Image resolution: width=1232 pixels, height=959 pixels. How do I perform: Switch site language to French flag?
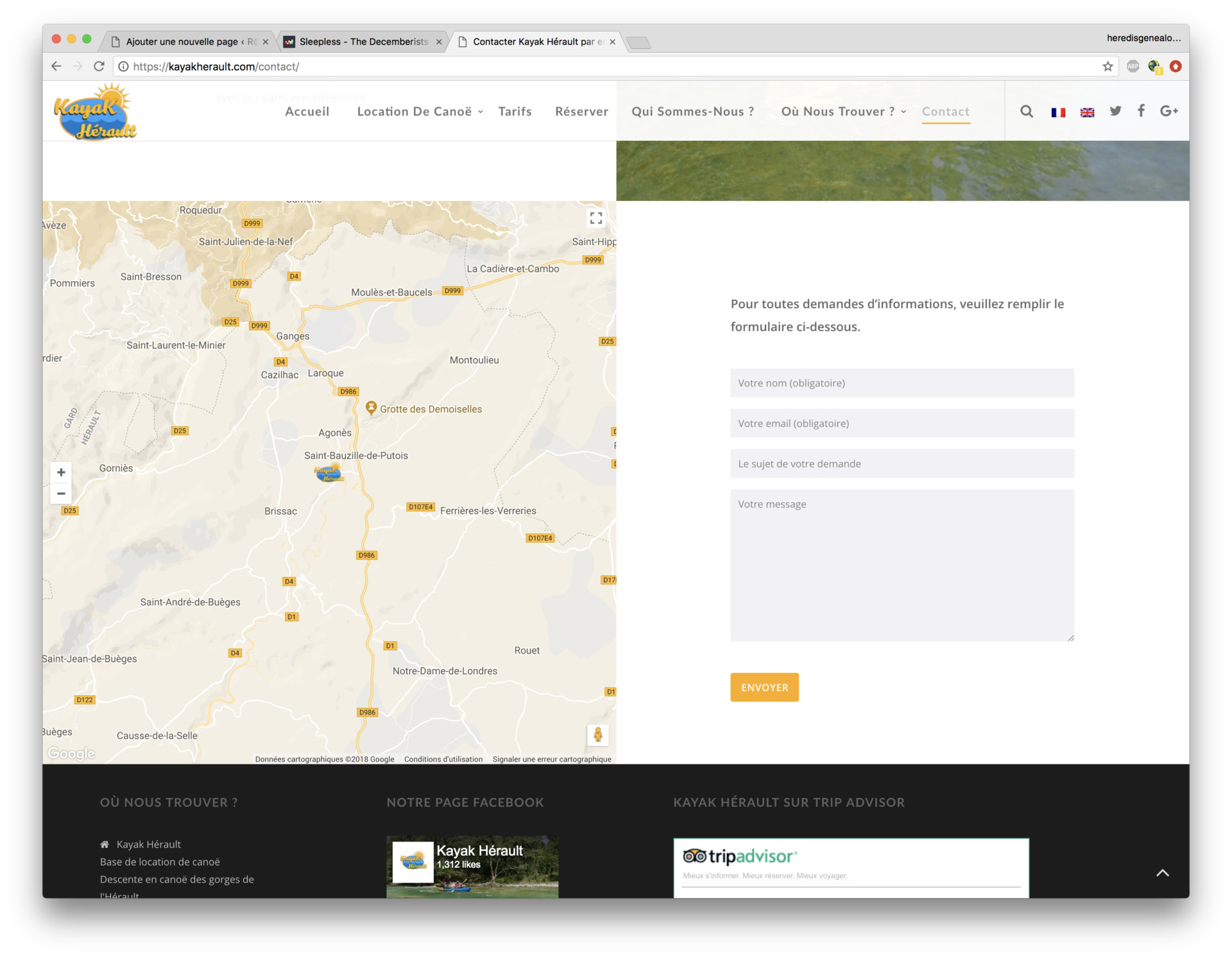point(1058,112)
